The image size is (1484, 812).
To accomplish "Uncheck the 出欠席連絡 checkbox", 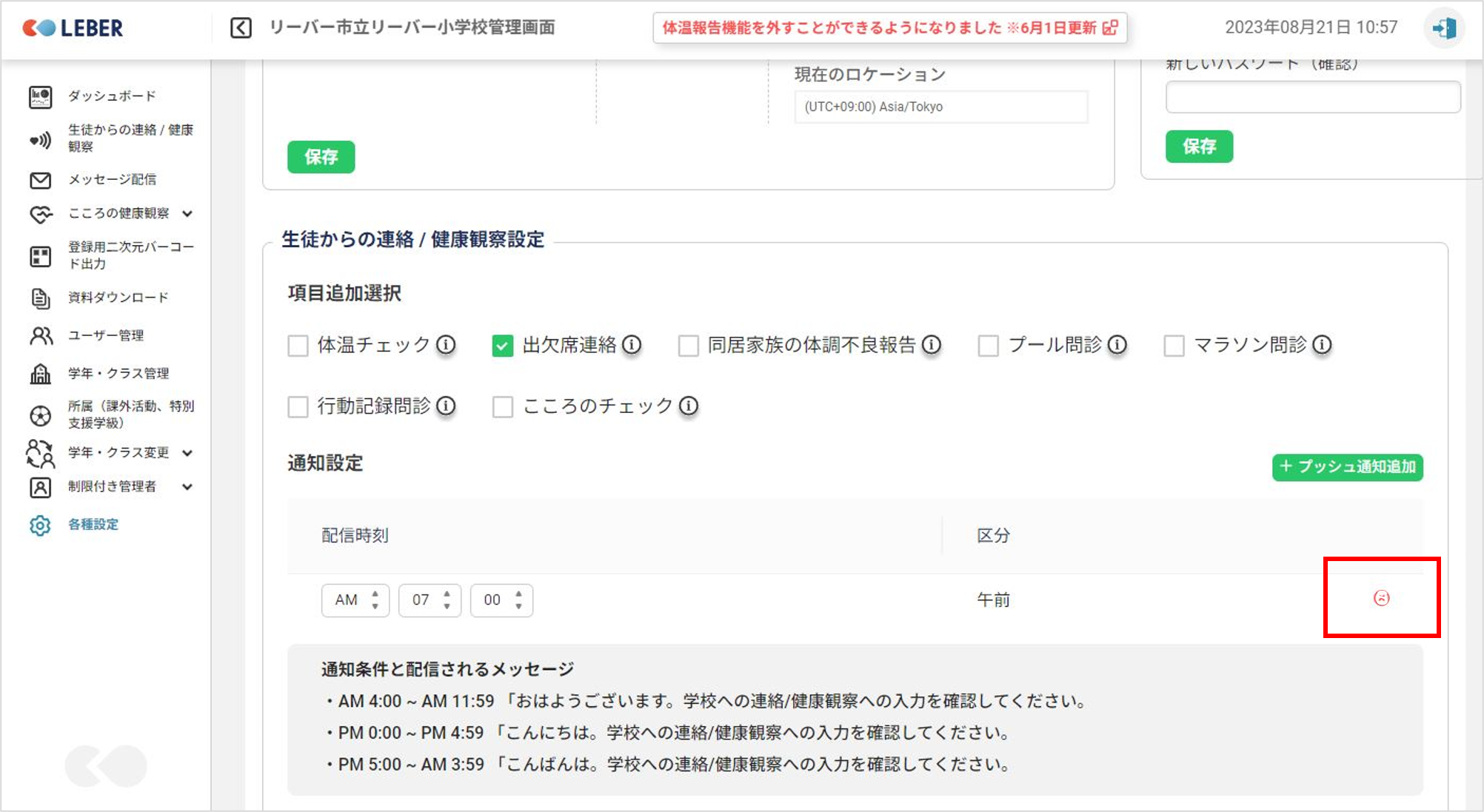I will 502,346.
